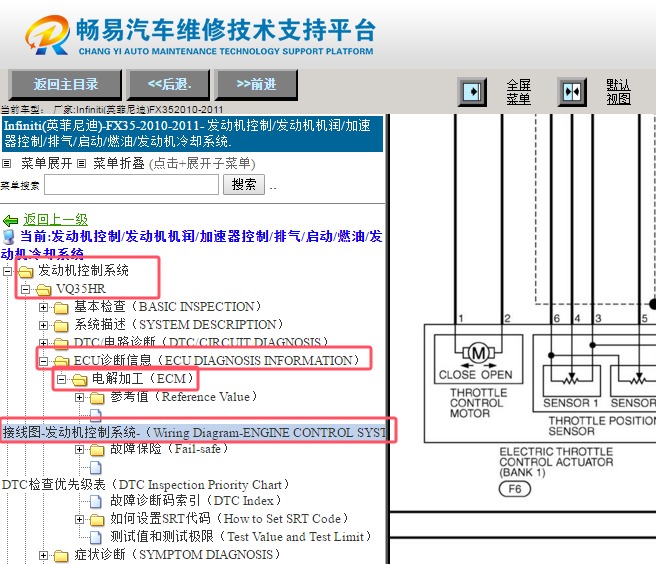
Task: Click the 菜单折叠 collapse-all icon
Action: (x=82, y=164)
